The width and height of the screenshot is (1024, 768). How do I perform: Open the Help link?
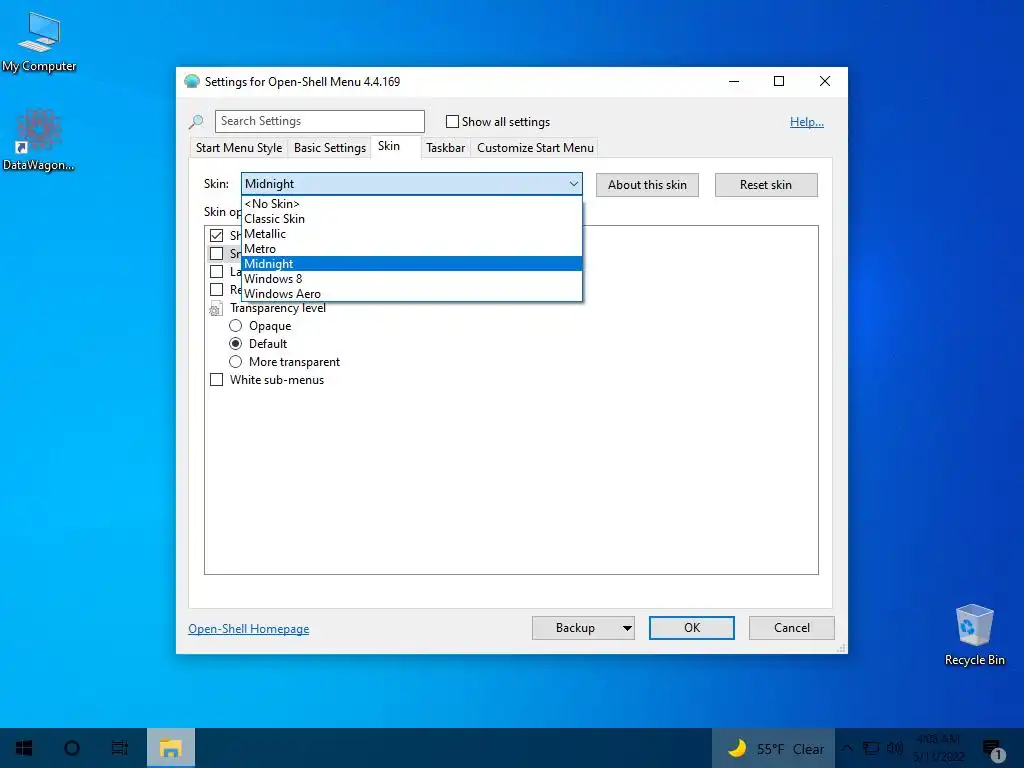tap(807, 122)
